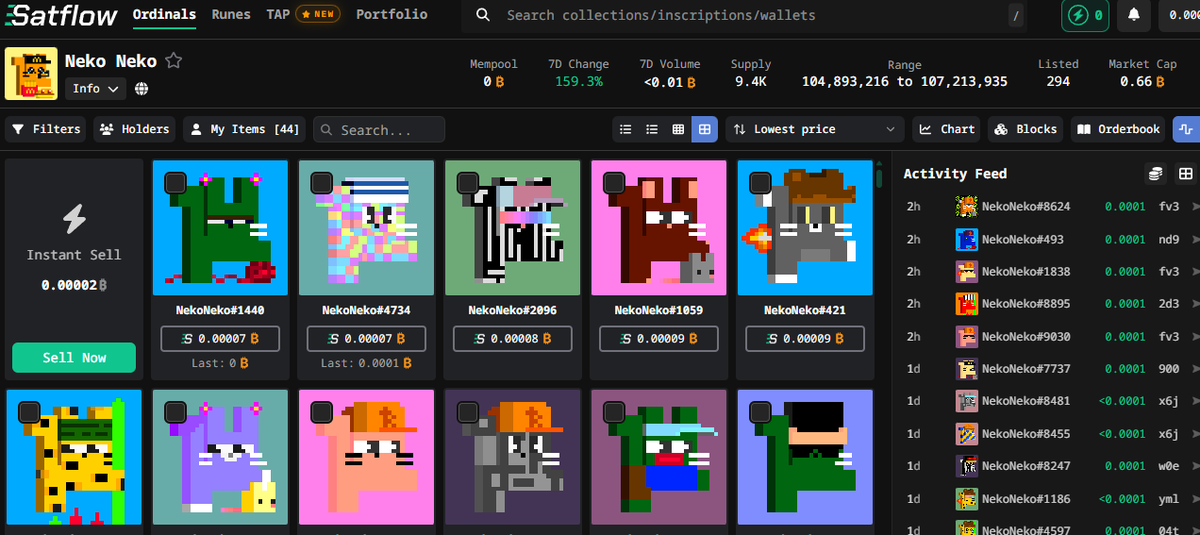Click the NekoNeko#1186 activity avatar
The image size is (1200, 535).
(966, 498)
